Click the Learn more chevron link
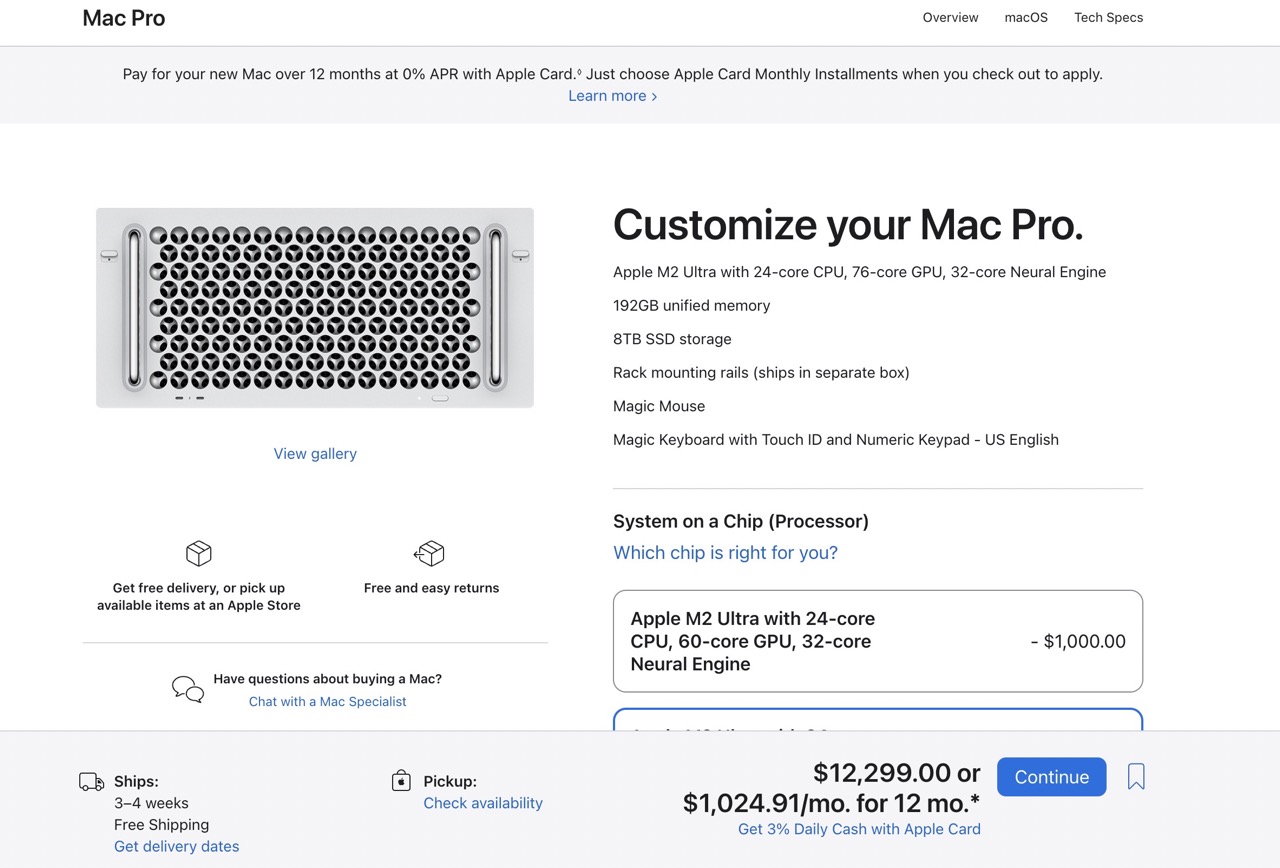This screenshot has height=868, width=1280. click(612, 96)
